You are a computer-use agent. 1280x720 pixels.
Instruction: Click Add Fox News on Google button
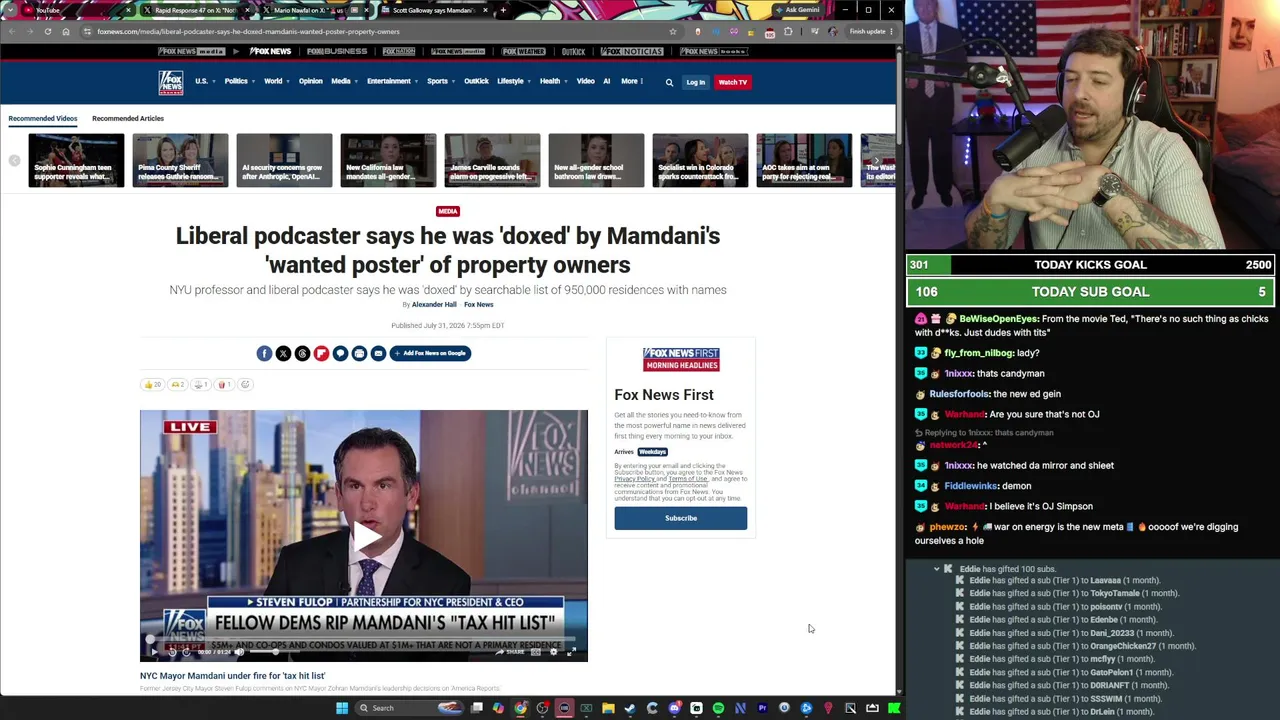(430, 353)
